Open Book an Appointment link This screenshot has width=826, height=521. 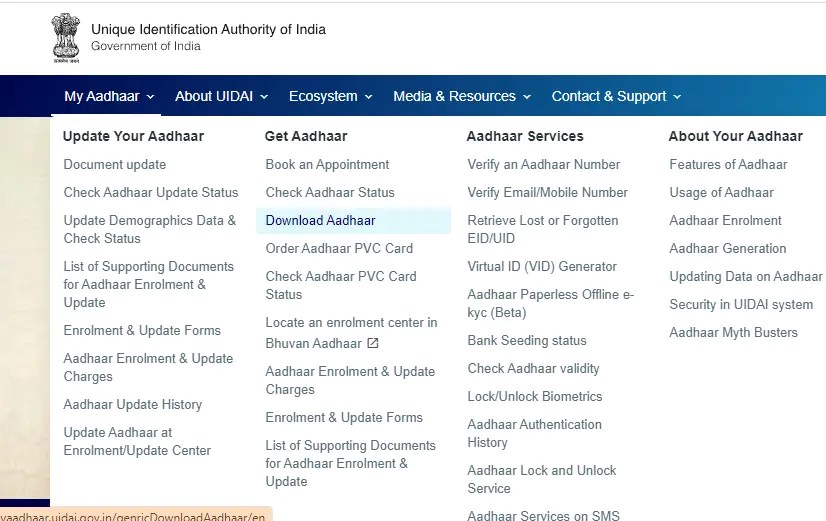click(x=327, y=164)
